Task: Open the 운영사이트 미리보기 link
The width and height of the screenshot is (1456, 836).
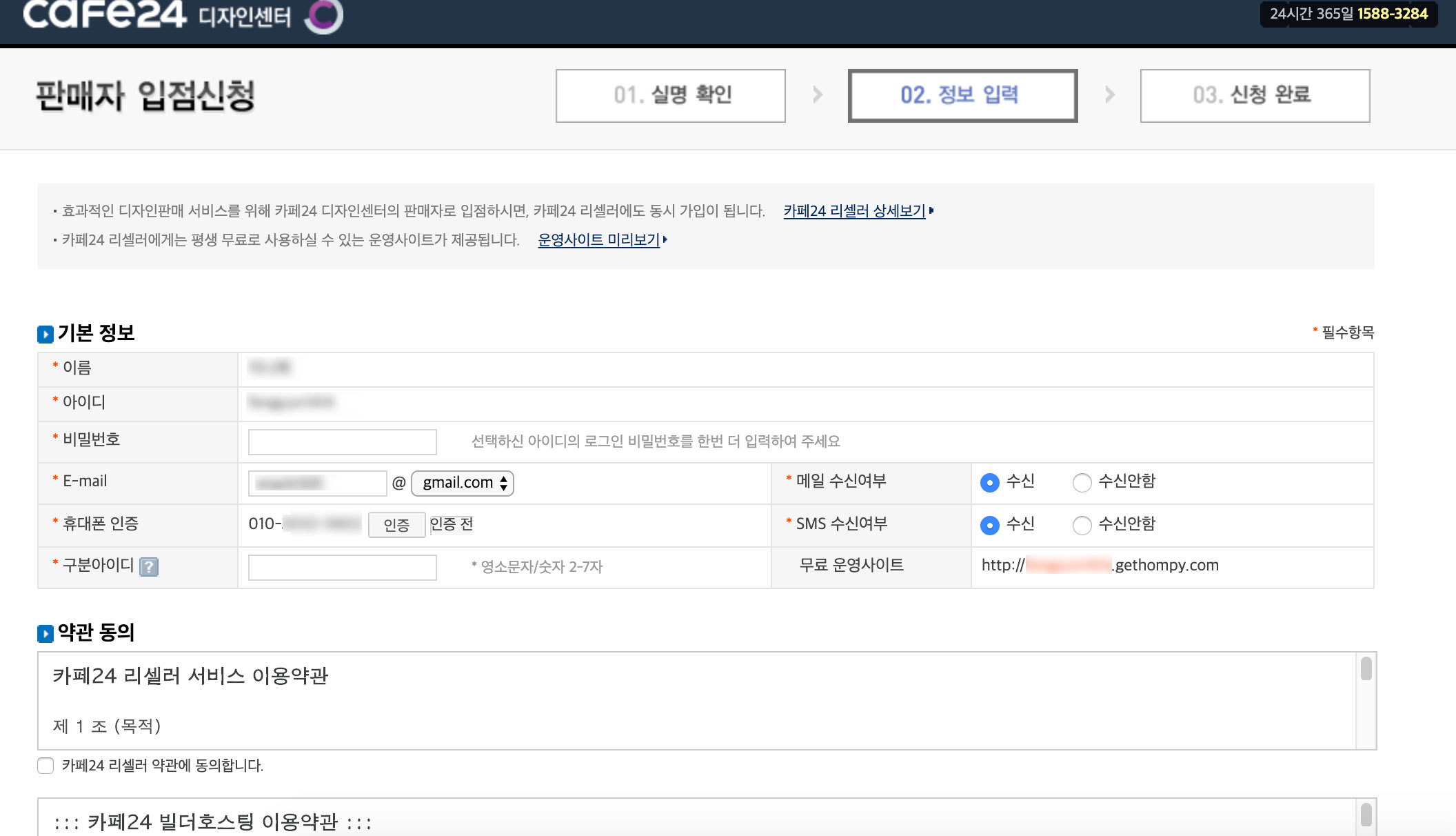Action: pyautogui.click(x=598, y=240)
